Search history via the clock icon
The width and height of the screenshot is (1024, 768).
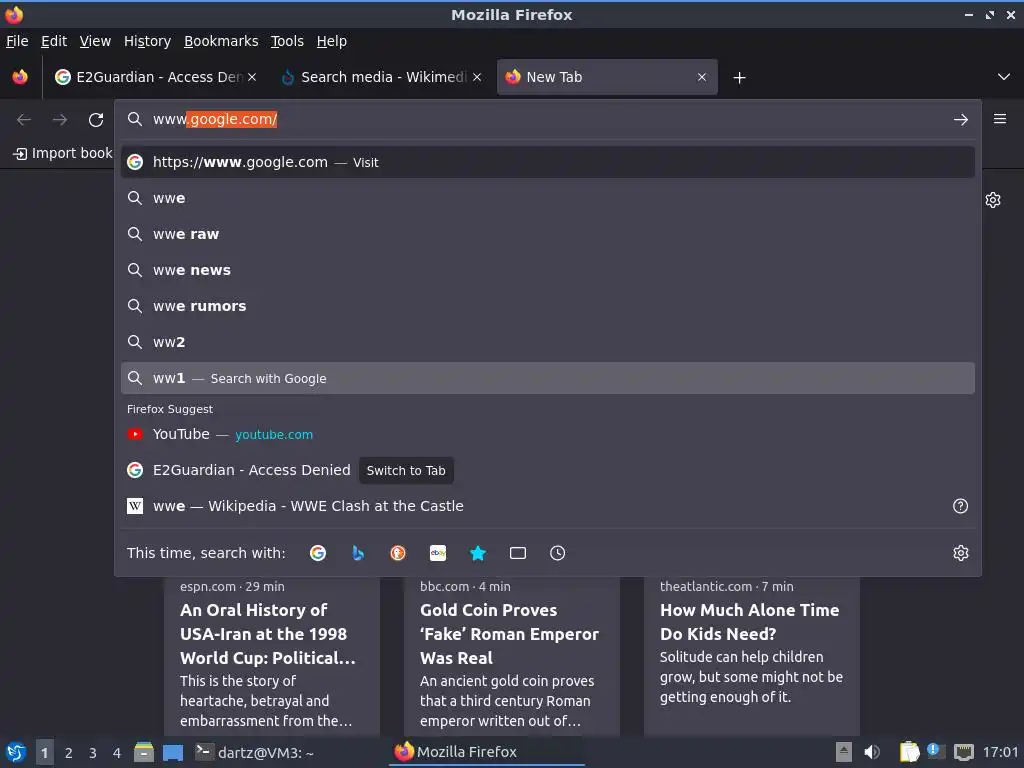point(558,553)
